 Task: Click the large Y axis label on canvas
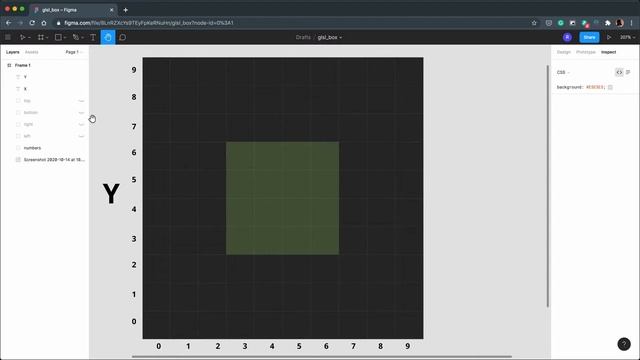point(111,193)
